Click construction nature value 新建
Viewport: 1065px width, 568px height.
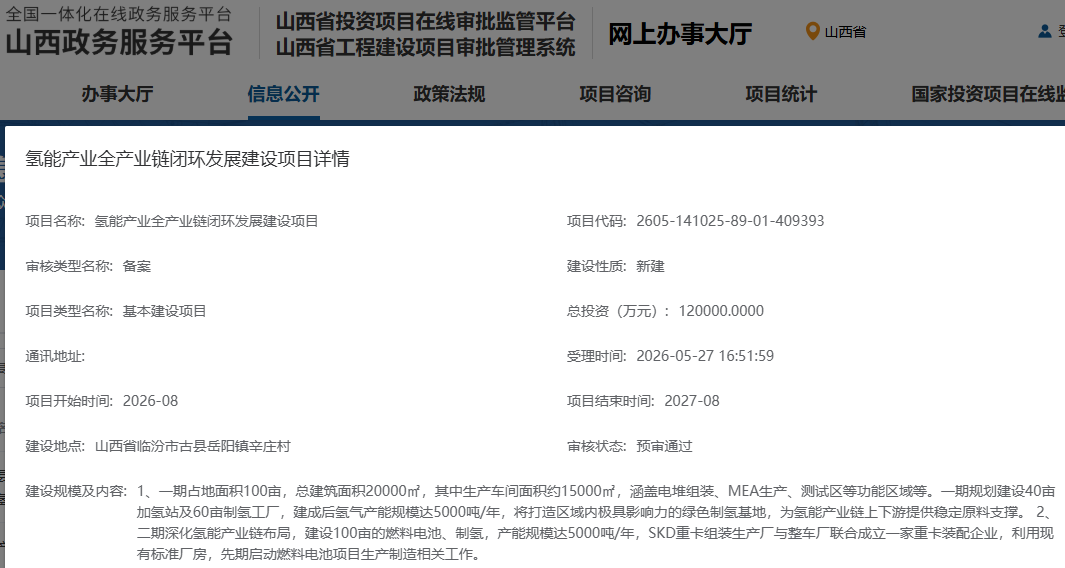650,266
